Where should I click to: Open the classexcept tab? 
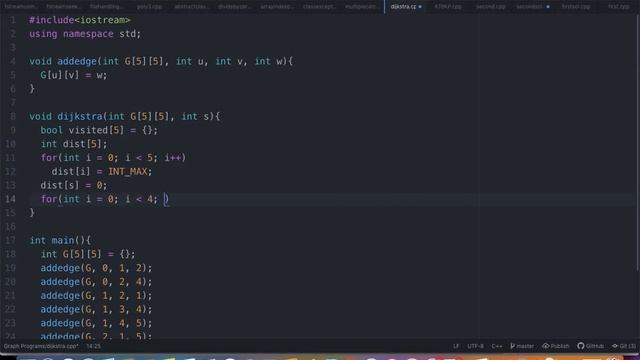tap(319, 7)
